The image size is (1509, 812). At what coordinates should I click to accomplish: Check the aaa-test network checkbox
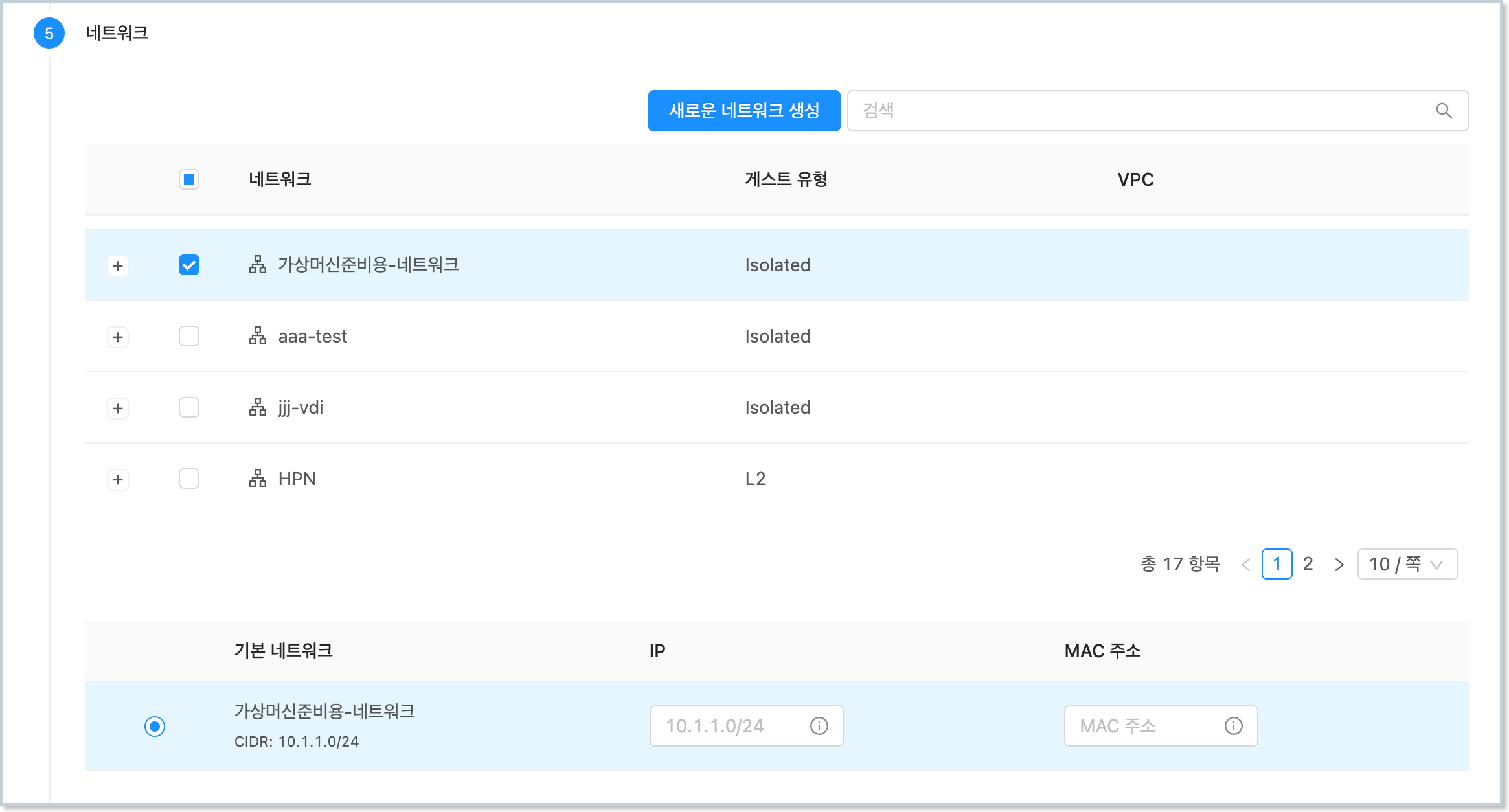[189, 336]
